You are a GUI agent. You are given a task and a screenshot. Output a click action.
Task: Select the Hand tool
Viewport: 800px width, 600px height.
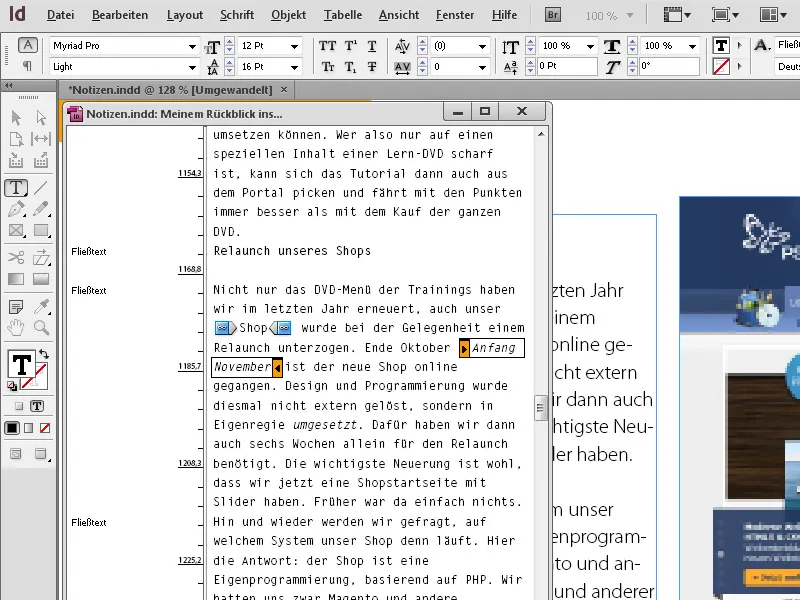point(16,327)
